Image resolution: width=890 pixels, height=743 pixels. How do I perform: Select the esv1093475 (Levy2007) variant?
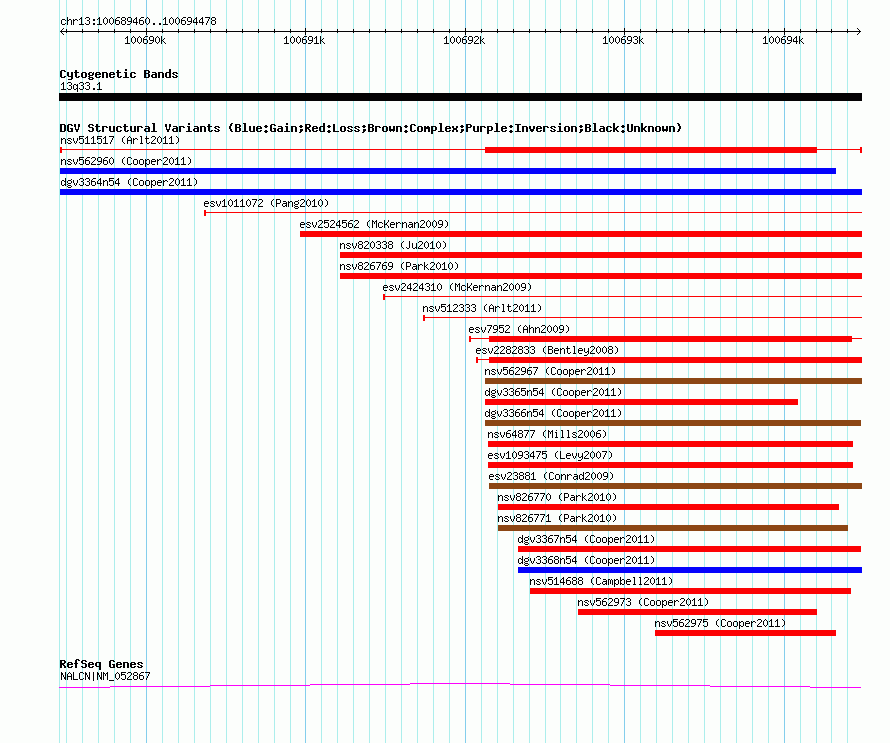pos(550,455)
